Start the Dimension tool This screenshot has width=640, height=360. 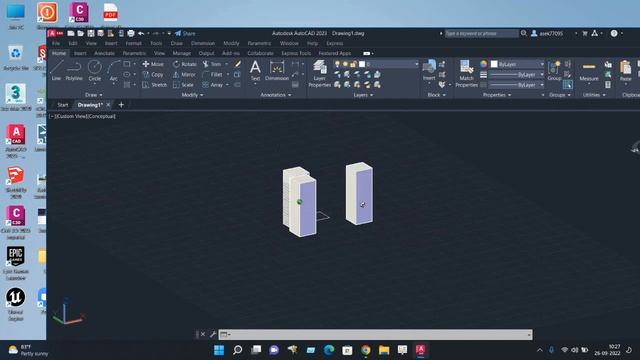(x=277, y=70)
